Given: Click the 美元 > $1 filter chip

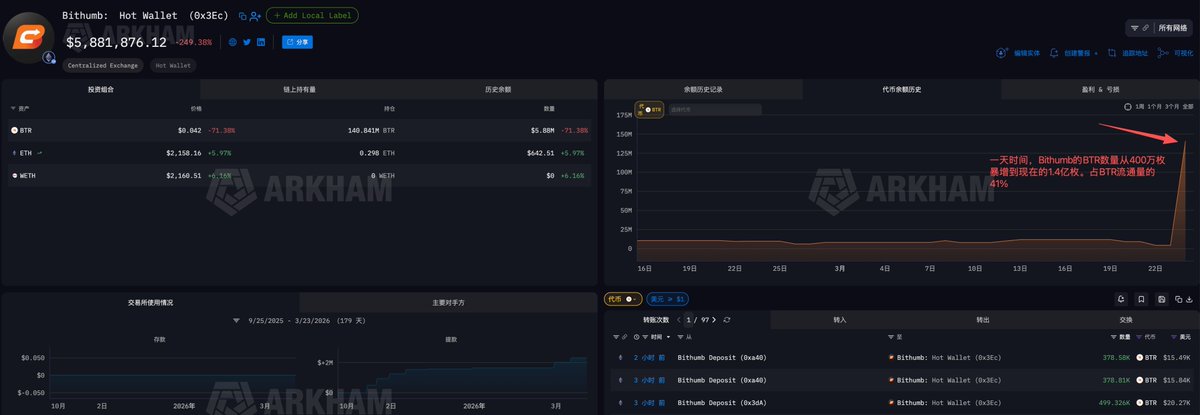Looking at the screenshot, I should (666, 298).
